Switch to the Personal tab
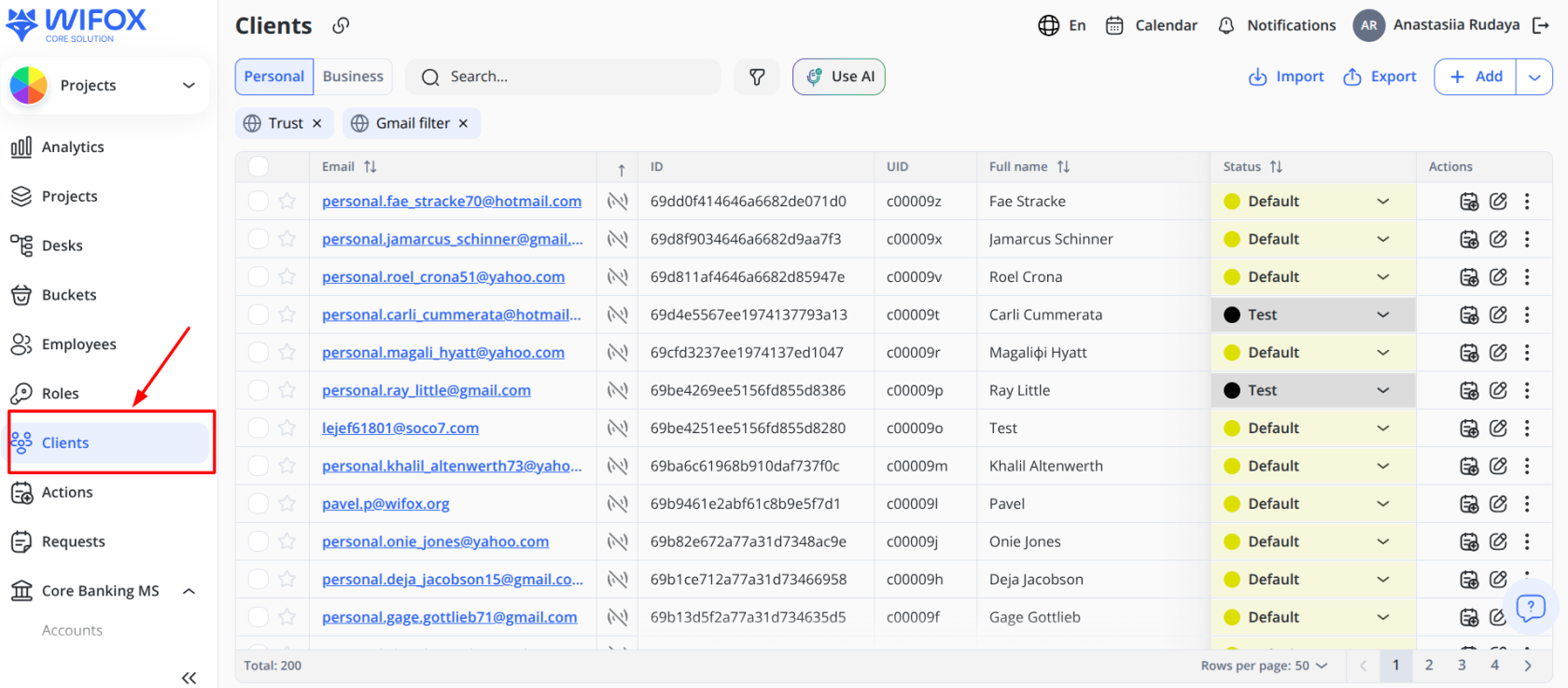Screen dimensions: 1568x688 pos(274,77)
